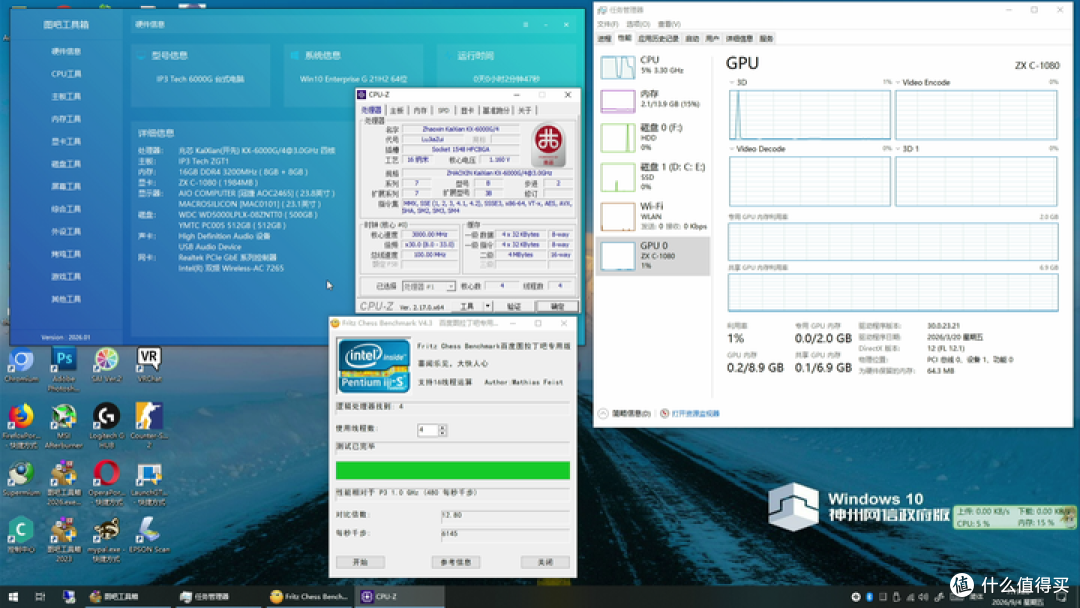
Task: Open green C control center desktop icon
Action: (21, 536)
